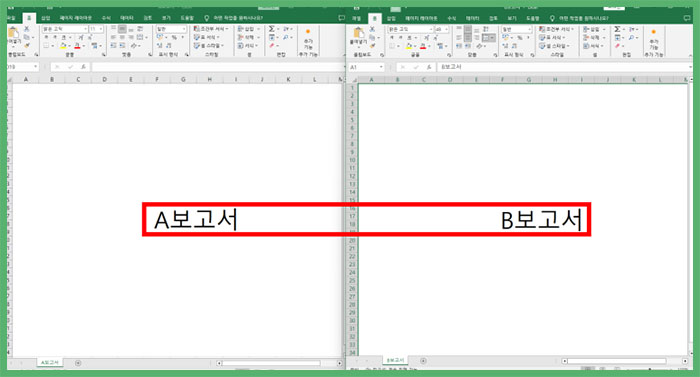
Task: Click the Paste icon in left Excel window
Action: pos(13,33)
